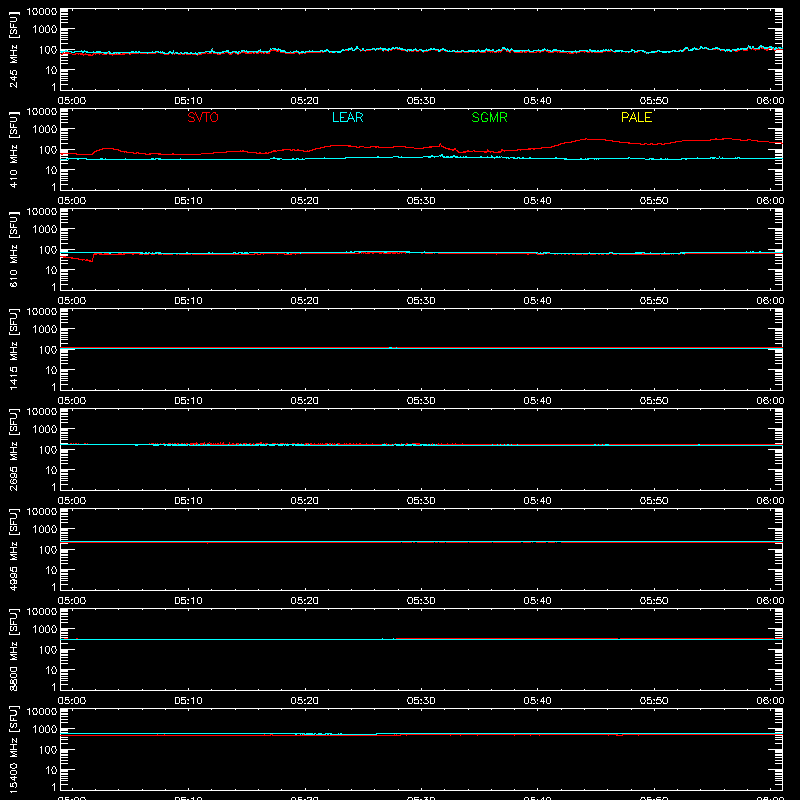Click the green SGMR legend label
Viewport: 800px width, 800px height.
(489, 117)
